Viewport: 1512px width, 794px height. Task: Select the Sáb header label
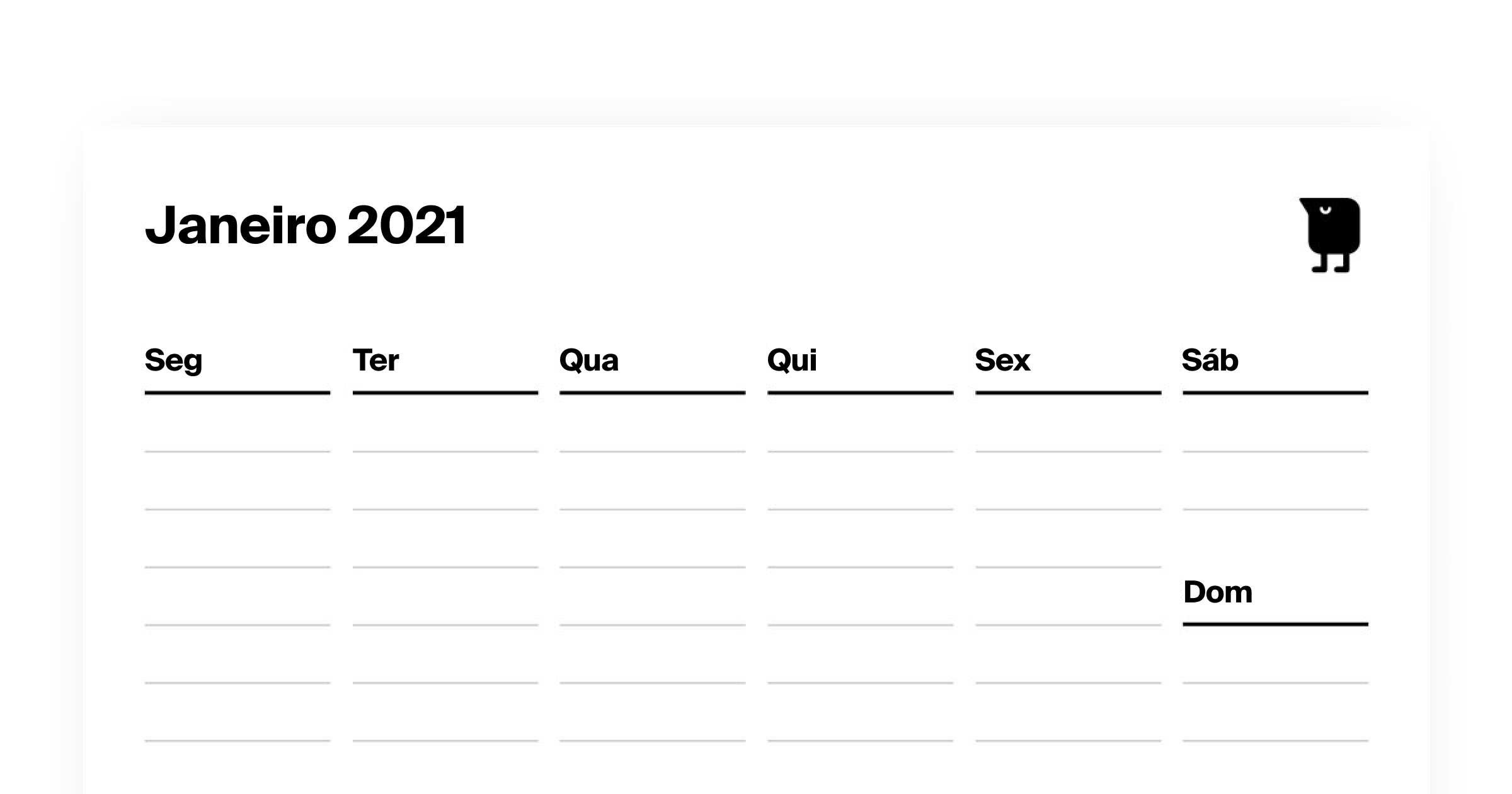pyautogui.click(x=1210, y=360)
